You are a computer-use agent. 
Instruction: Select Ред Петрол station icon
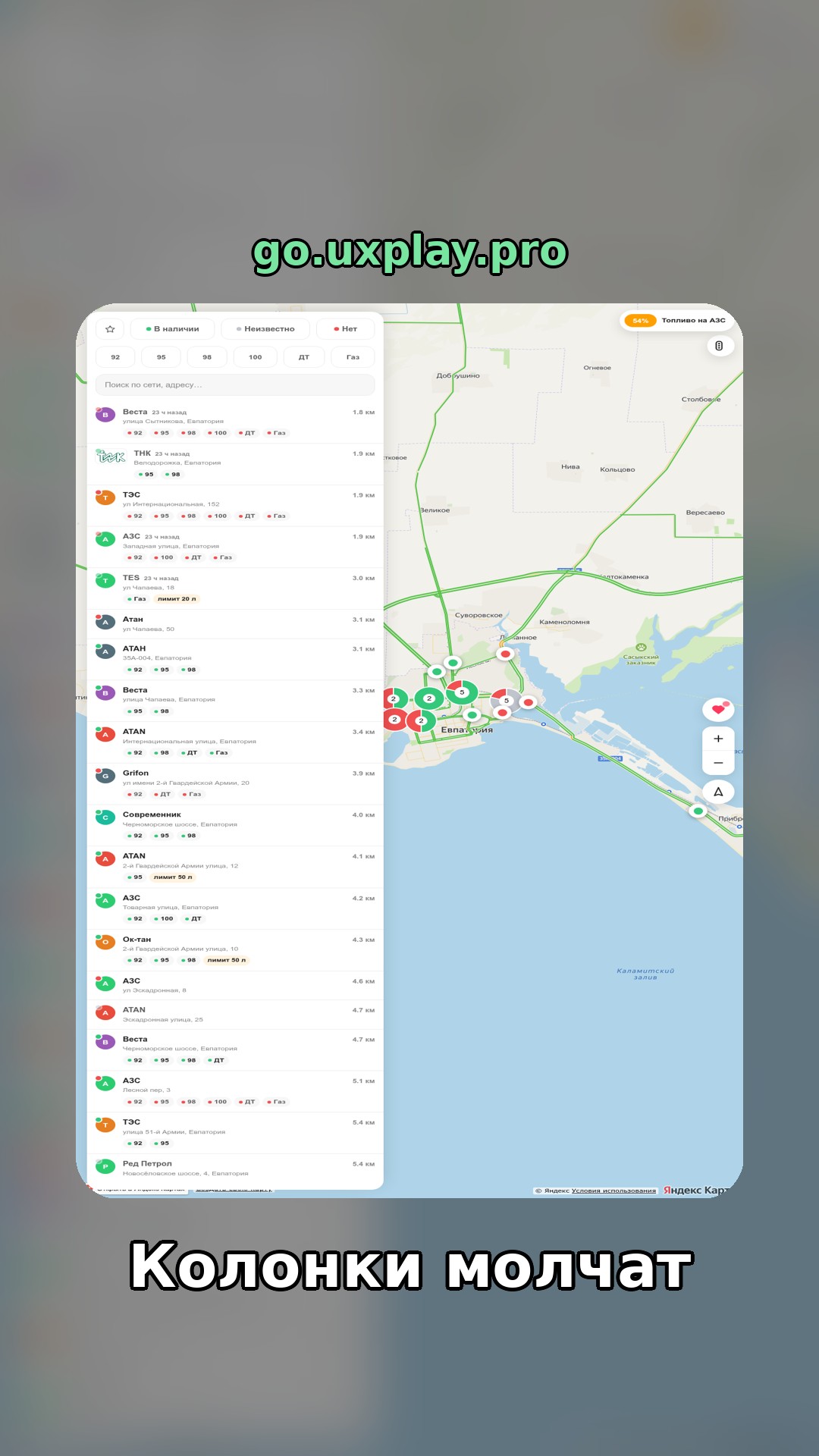point(105,1166)
